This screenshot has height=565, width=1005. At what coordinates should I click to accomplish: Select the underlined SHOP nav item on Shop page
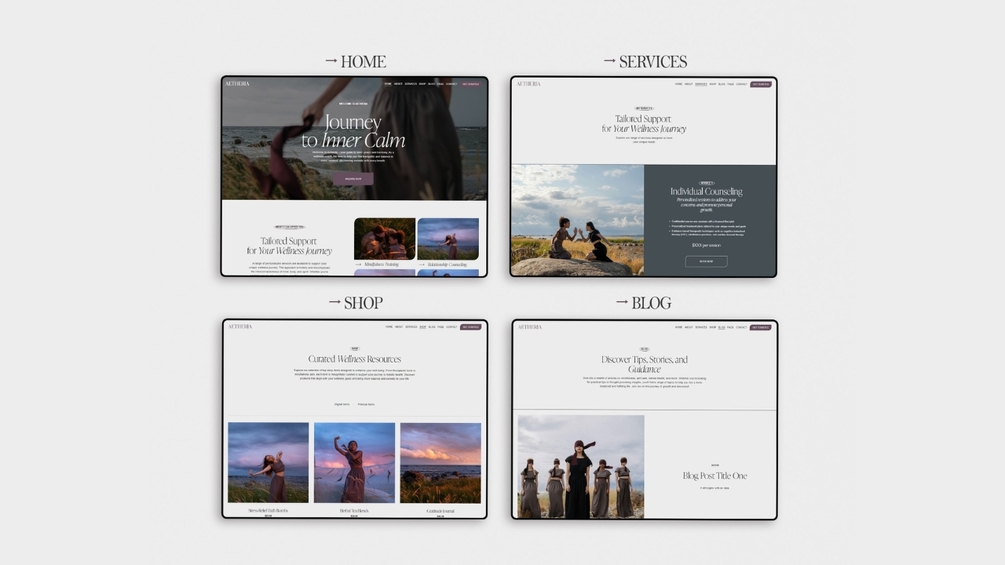pos(423,327)
